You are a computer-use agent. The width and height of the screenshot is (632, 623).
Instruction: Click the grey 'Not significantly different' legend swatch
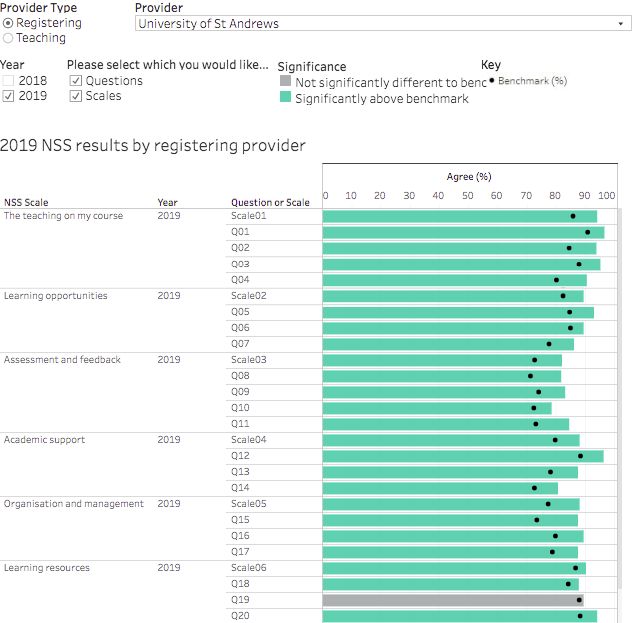[285, 83]
